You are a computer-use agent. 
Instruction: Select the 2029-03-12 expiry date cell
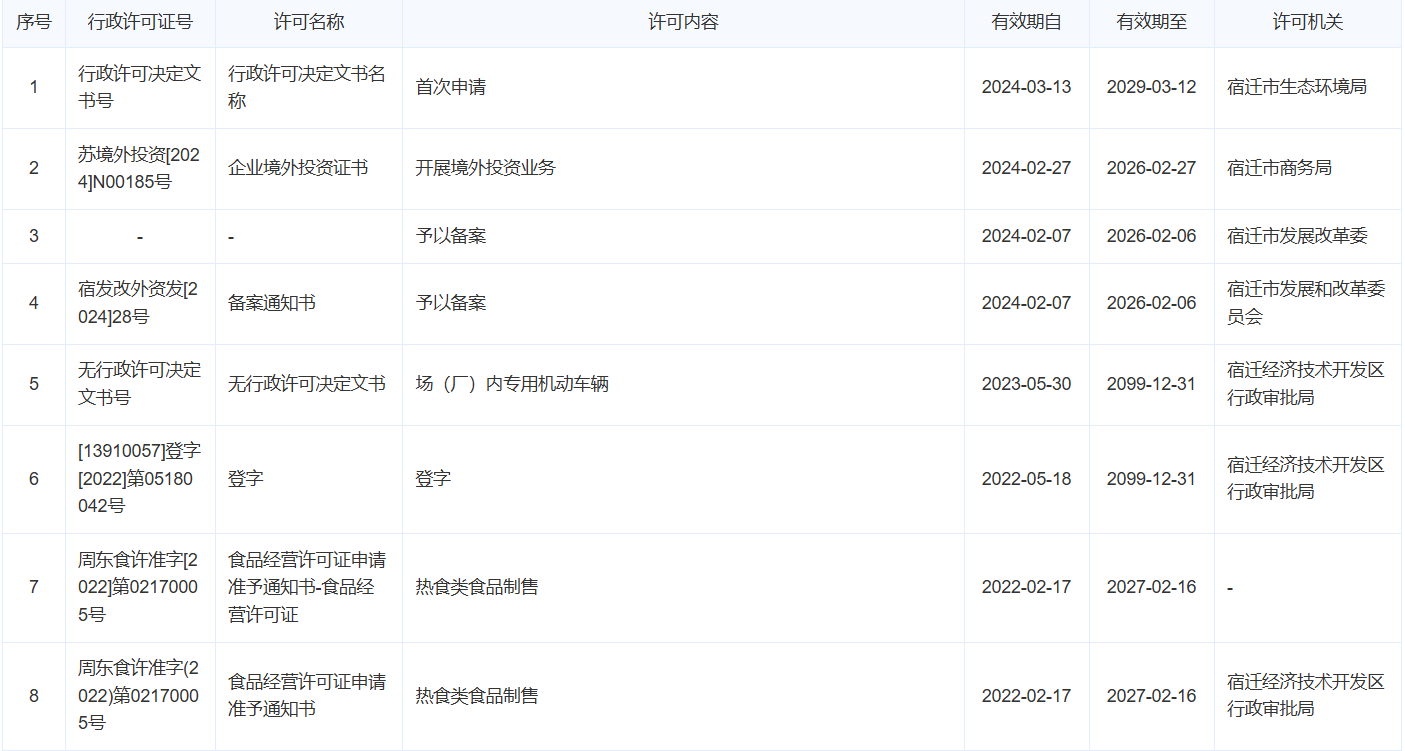[x=1151, y=87]
